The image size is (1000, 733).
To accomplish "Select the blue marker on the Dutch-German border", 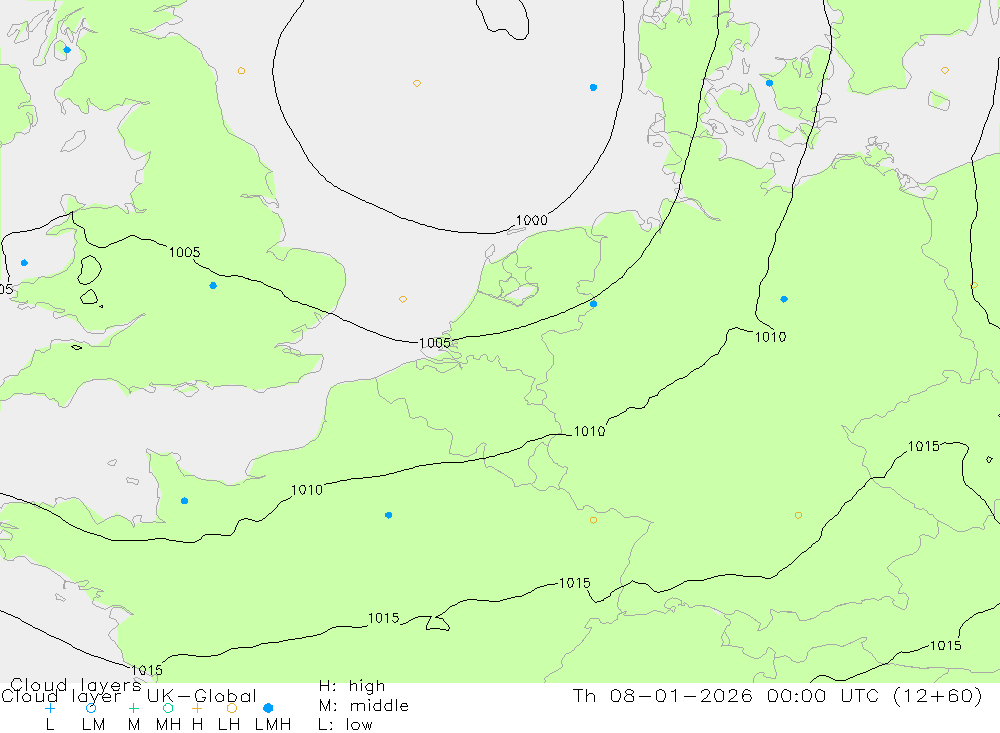I will click(x=593, y=304).
